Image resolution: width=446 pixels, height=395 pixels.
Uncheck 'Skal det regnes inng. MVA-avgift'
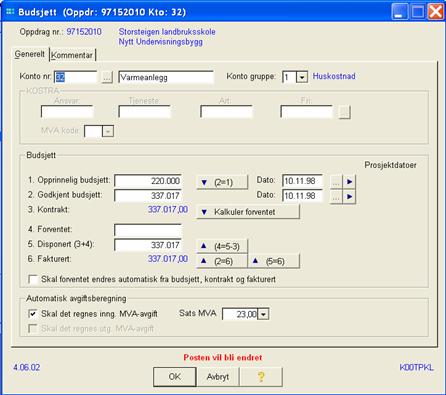click(33, 314)
